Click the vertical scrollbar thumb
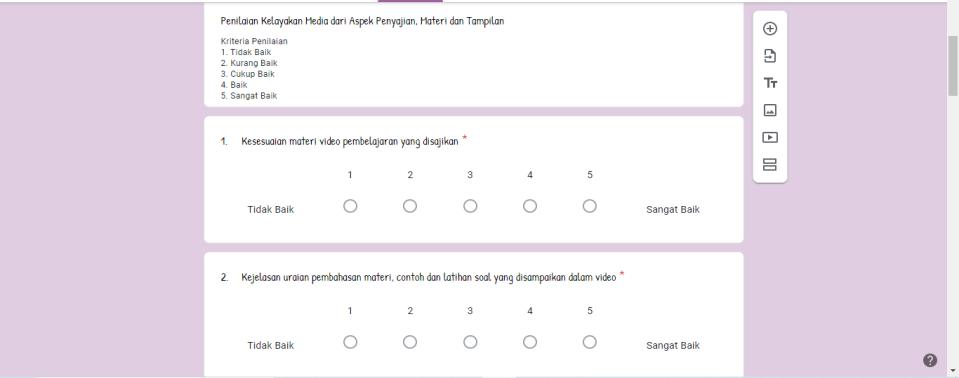This screenshot has height=378, width=959. 953,65
